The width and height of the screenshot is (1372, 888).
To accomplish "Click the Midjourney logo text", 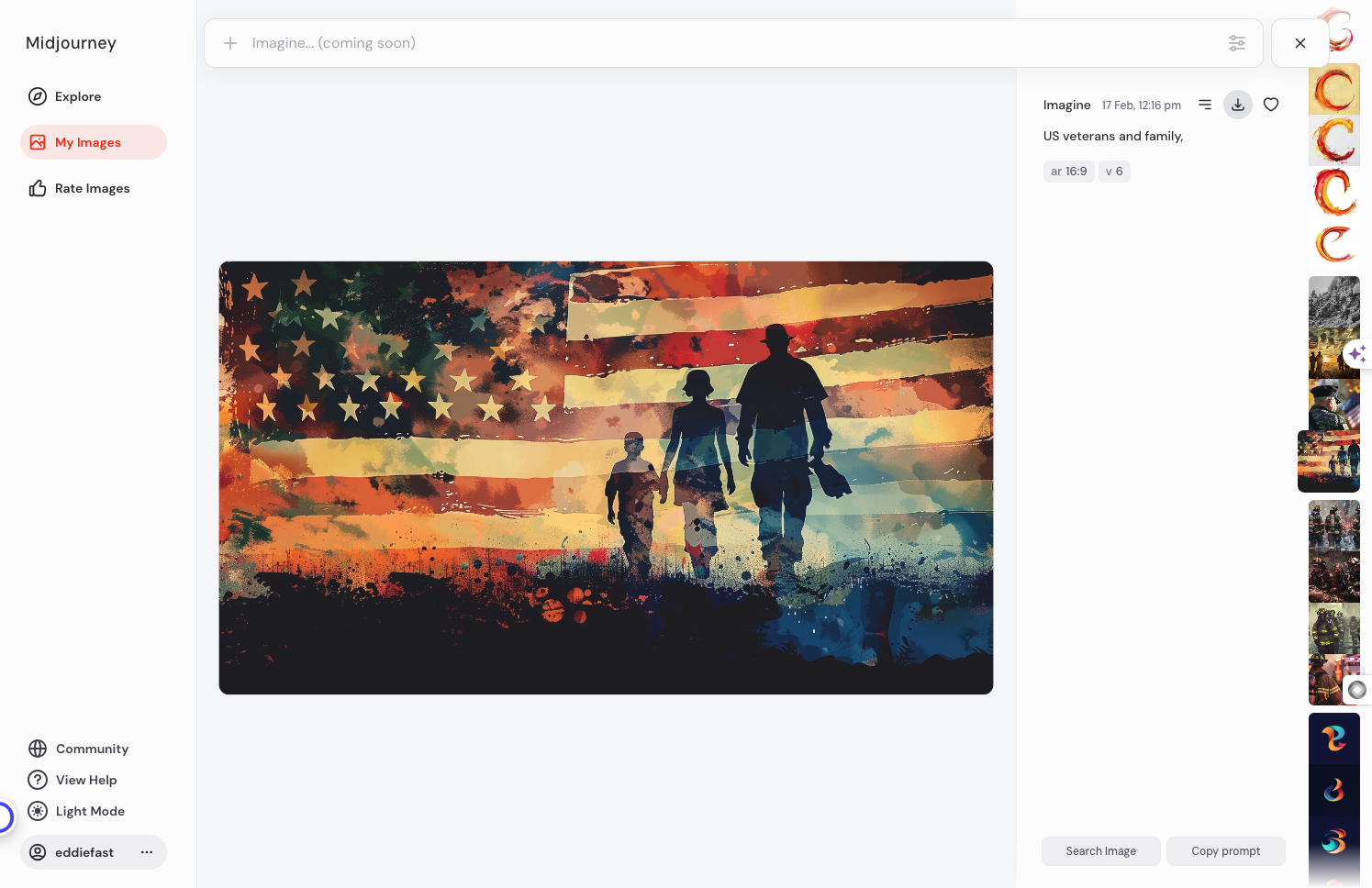I will point(71,43).
